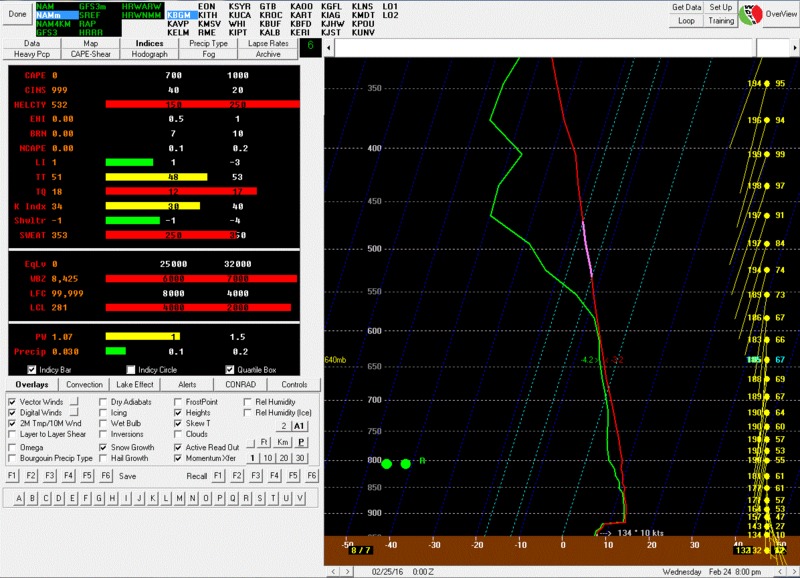The height and width of the screenshot is (578, 800).
Task: Click the white time slider bar
Action: [x=545, y=48]
